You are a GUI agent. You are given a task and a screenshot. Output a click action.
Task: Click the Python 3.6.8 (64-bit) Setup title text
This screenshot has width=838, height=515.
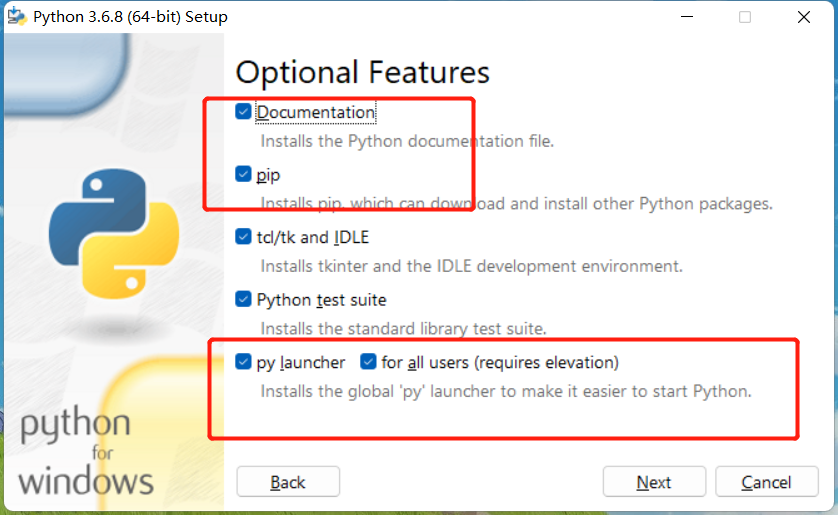click(x=130, y=17)
